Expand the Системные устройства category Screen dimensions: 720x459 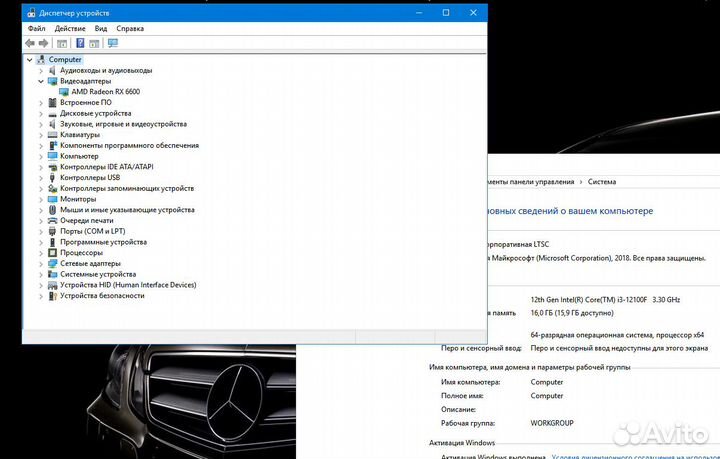click(x=41, y=274)
